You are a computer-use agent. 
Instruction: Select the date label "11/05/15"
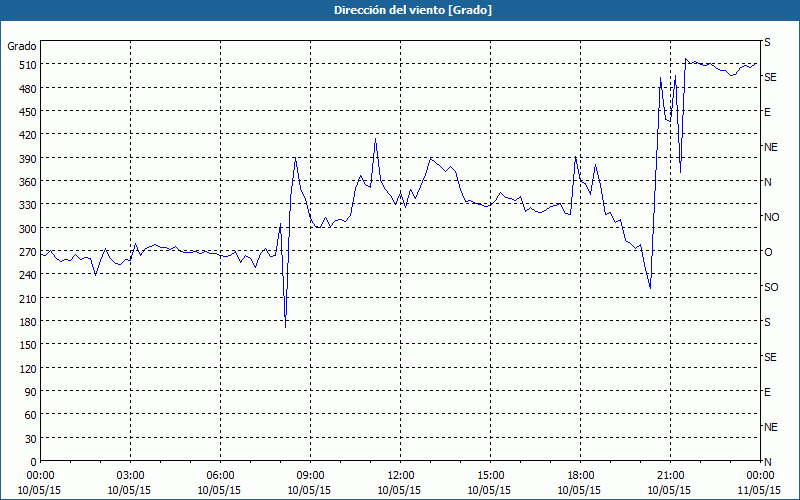tap(759, 491)
